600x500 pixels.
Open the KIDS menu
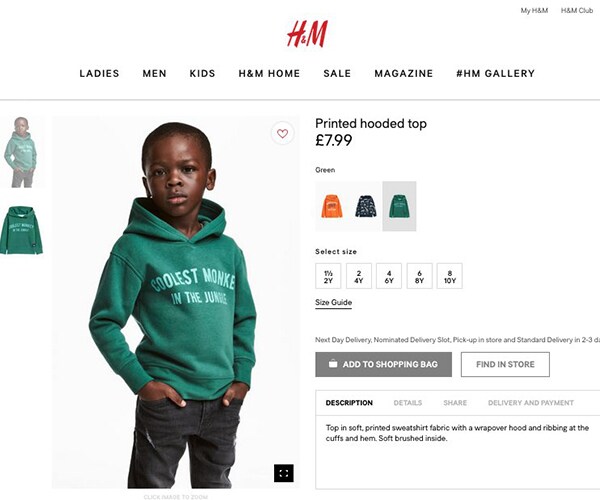coord(202,73)
